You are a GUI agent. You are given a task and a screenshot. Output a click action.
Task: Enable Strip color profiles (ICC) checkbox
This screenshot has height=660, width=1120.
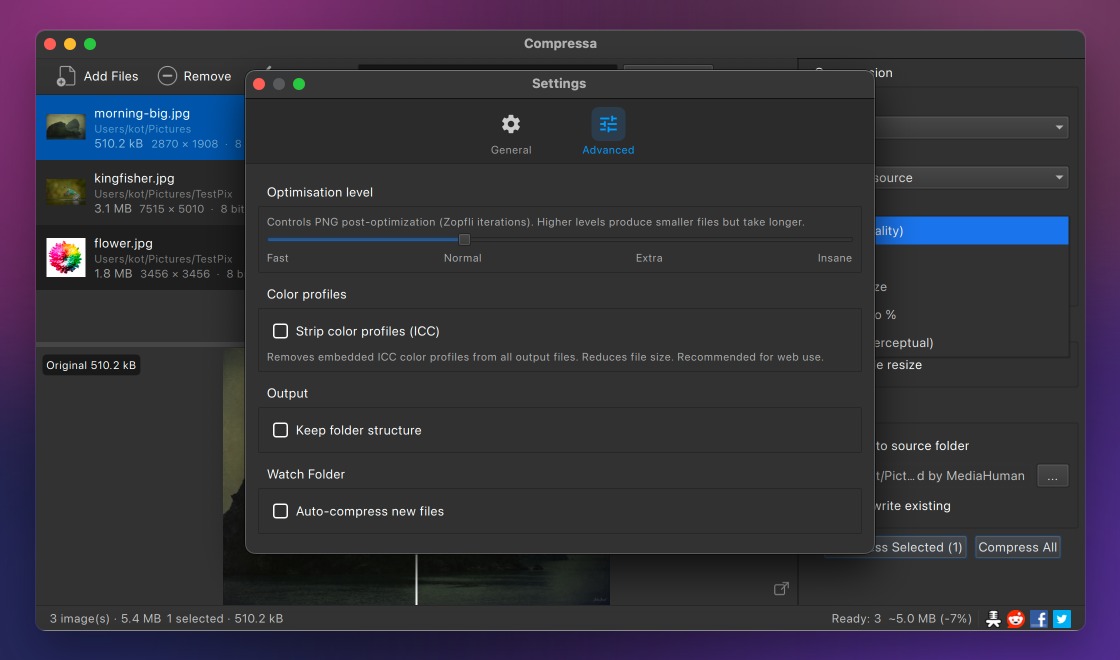pyautogui.click(x=280, y=331)
